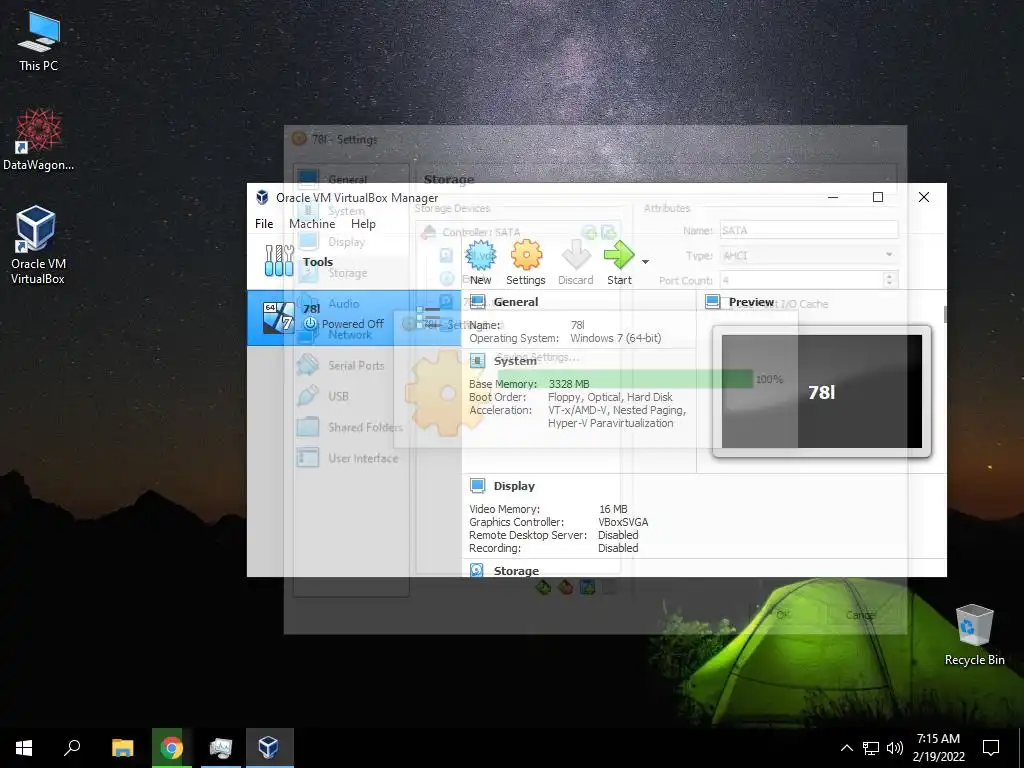Click the VirtualBox Manager title bar icon
Viewport: 1024px width, 768px height.
pos(262,197)
